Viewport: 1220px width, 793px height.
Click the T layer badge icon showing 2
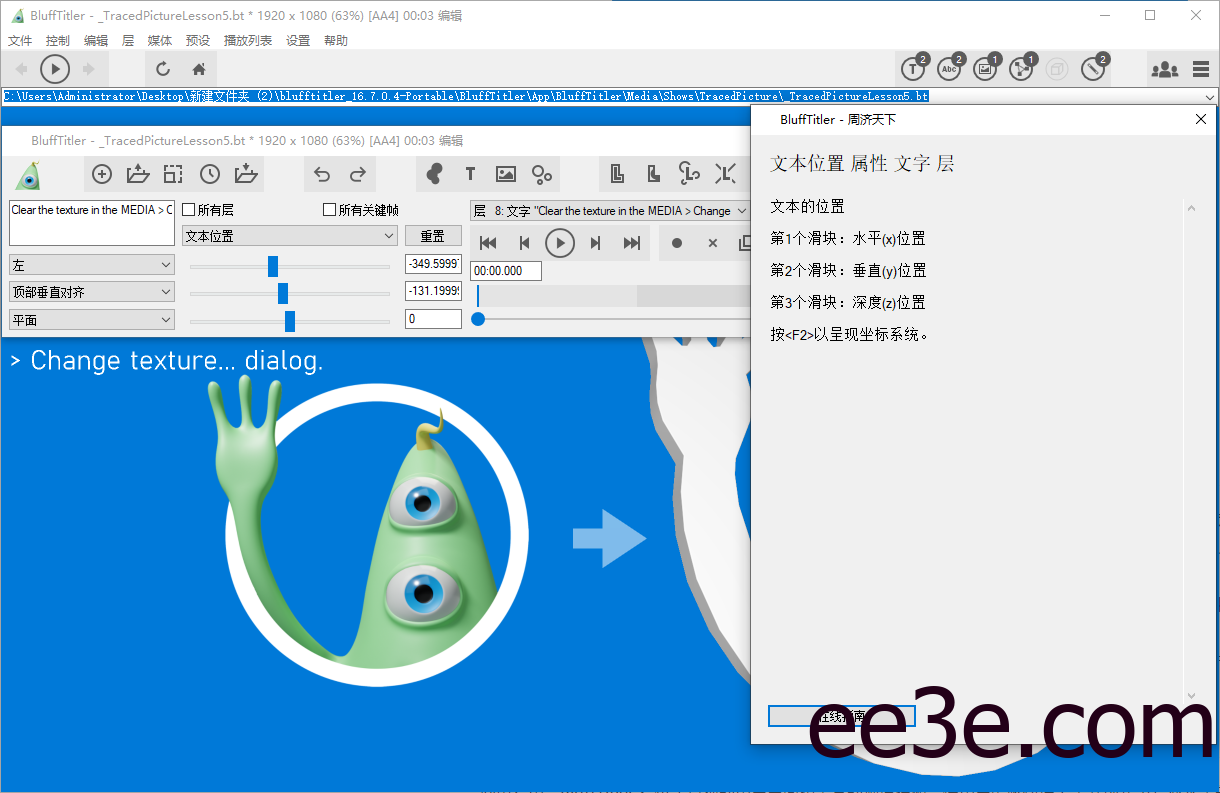(913, 69)
